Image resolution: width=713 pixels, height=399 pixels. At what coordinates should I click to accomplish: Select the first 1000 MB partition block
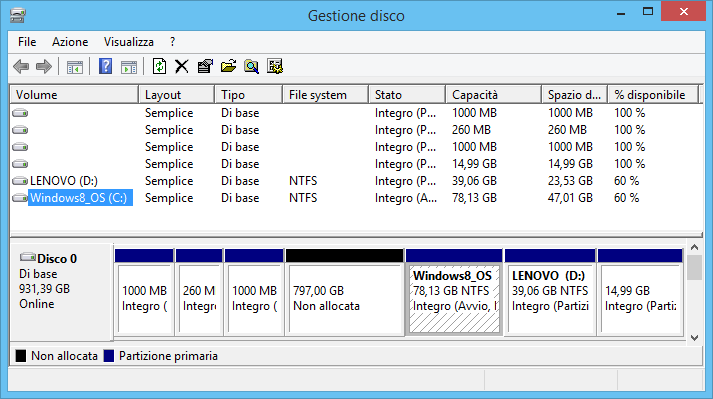click(x=144, y=292)
